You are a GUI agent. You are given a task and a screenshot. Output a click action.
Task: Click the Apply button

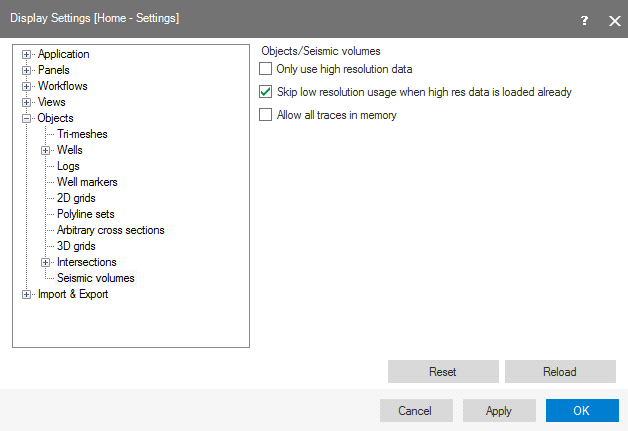[498, 411]
